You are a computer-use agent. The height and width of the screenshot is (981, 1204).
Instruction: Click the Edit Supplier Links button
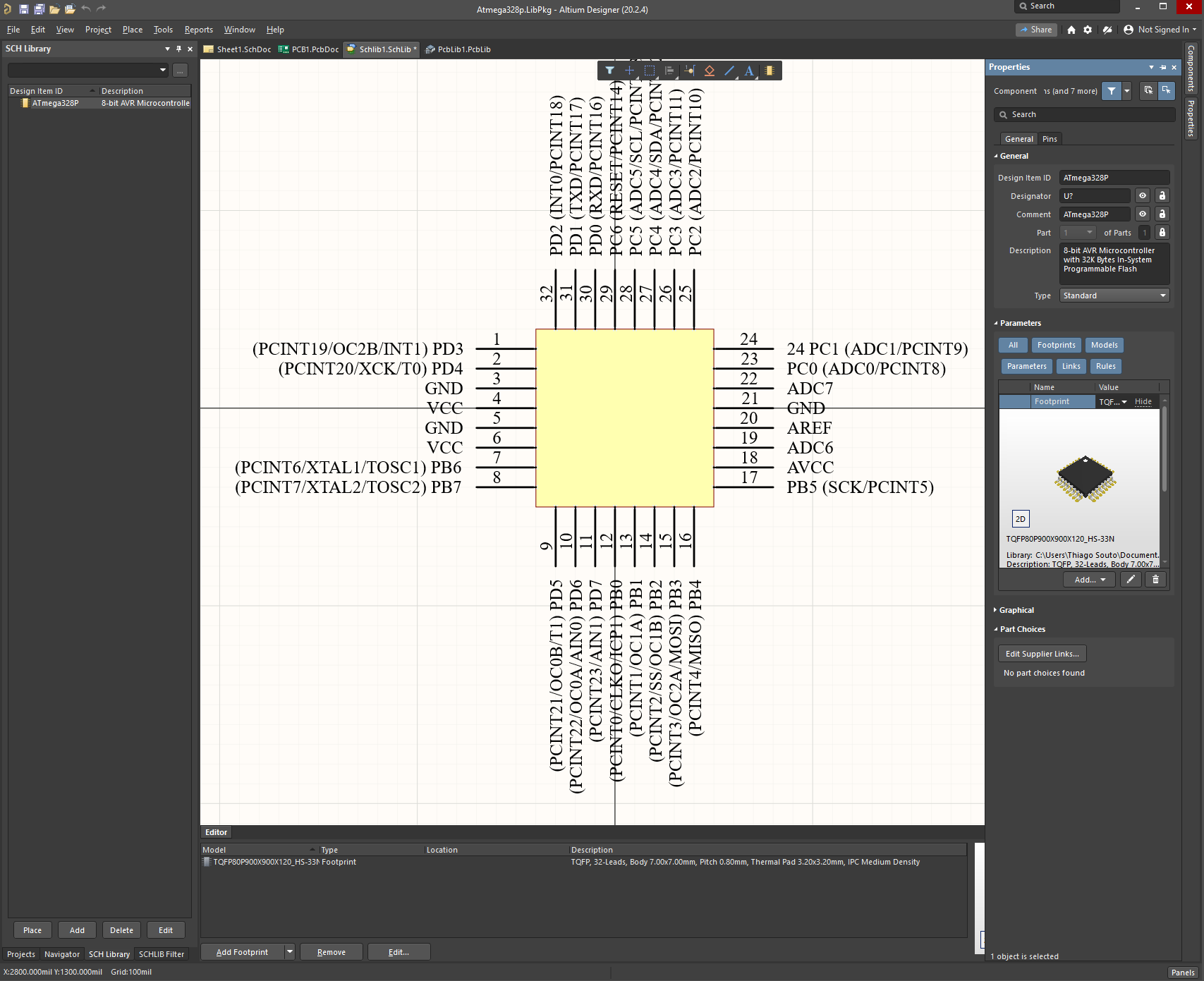point(1042,654)
